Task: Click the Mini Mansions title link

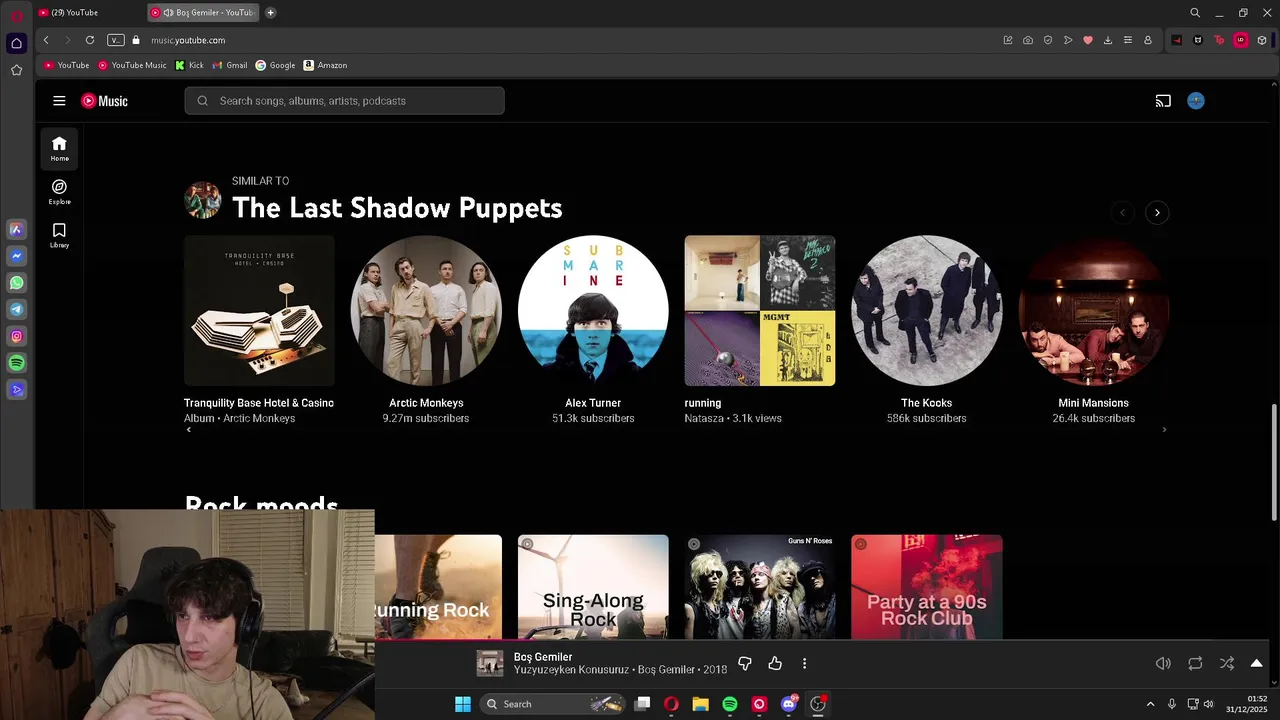Action: pos(1094,403)
